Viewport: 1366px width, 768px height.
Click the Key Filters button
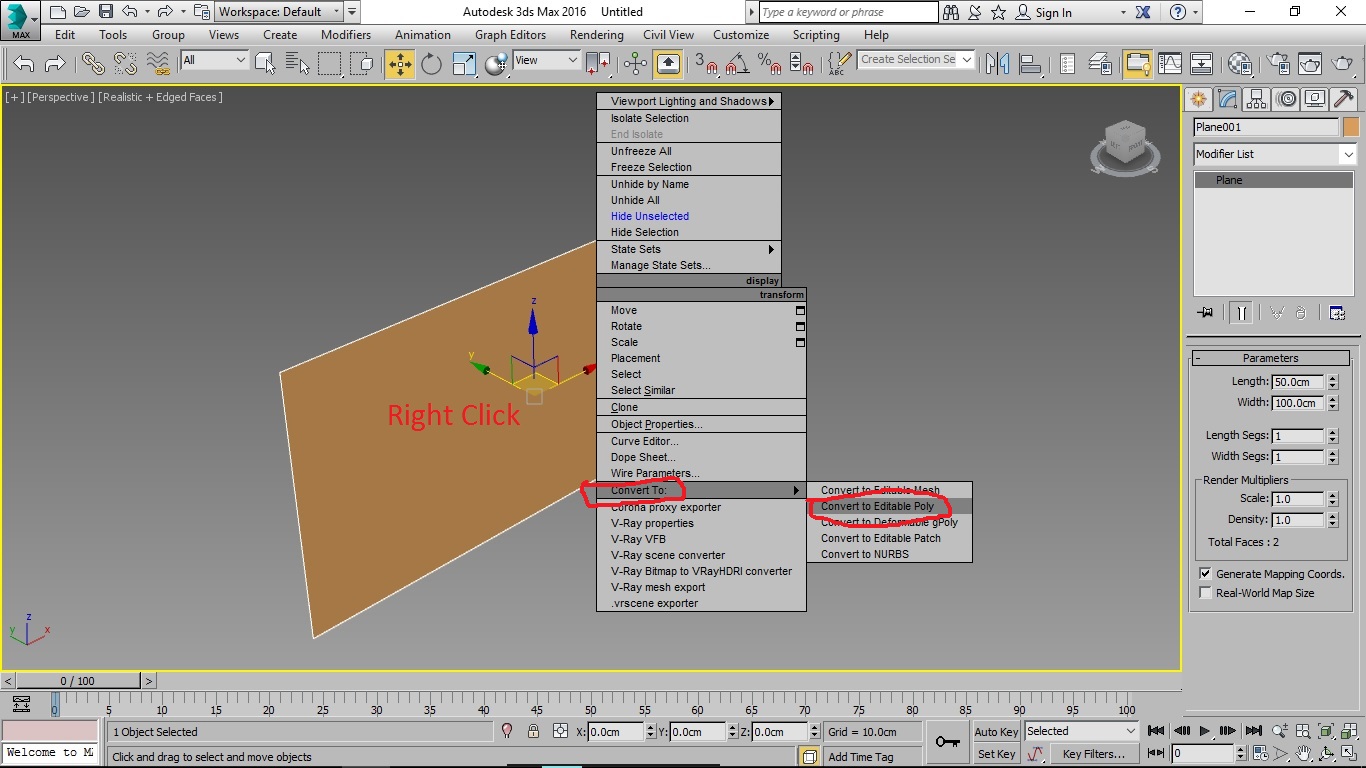coord(1094,754)
